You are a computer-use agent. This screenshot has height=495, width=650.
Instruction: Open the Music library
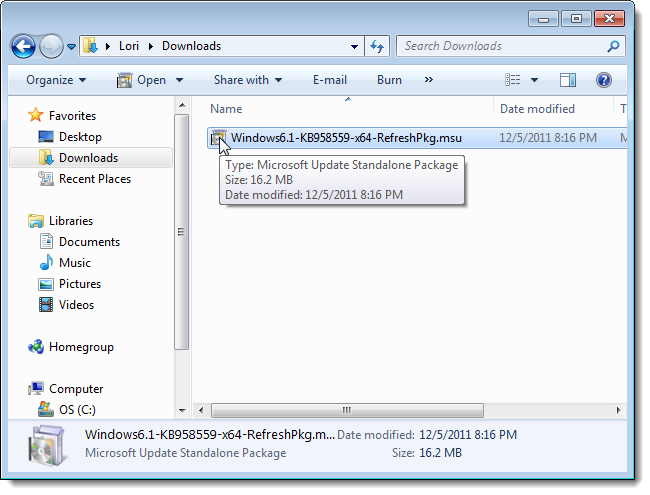(75, 263)
